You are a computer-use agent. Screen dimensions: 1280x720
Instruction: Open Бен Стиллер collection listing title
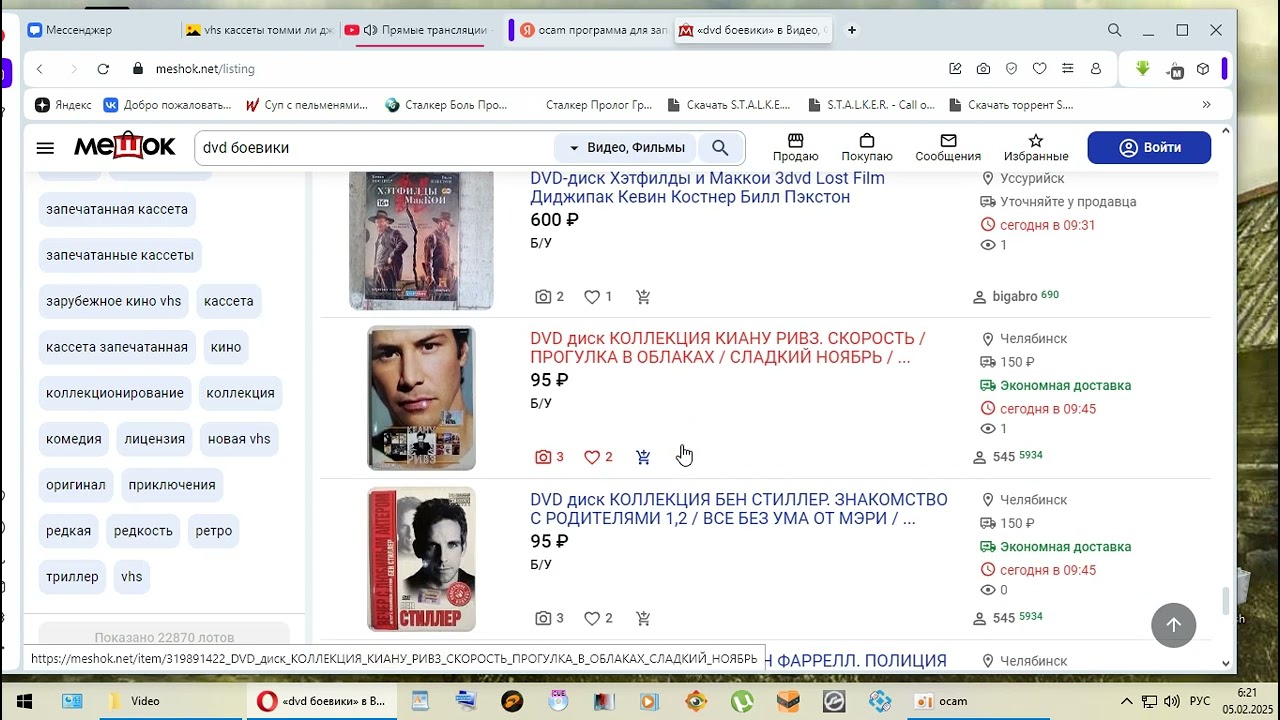(739, 509)
